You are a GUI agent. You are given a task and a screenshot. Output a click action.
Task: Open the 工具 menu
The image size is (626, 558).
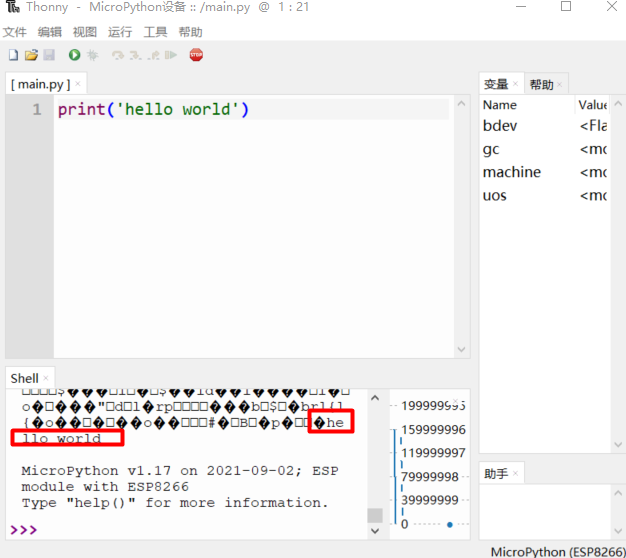pyautogui.click(x=155, y=32)
